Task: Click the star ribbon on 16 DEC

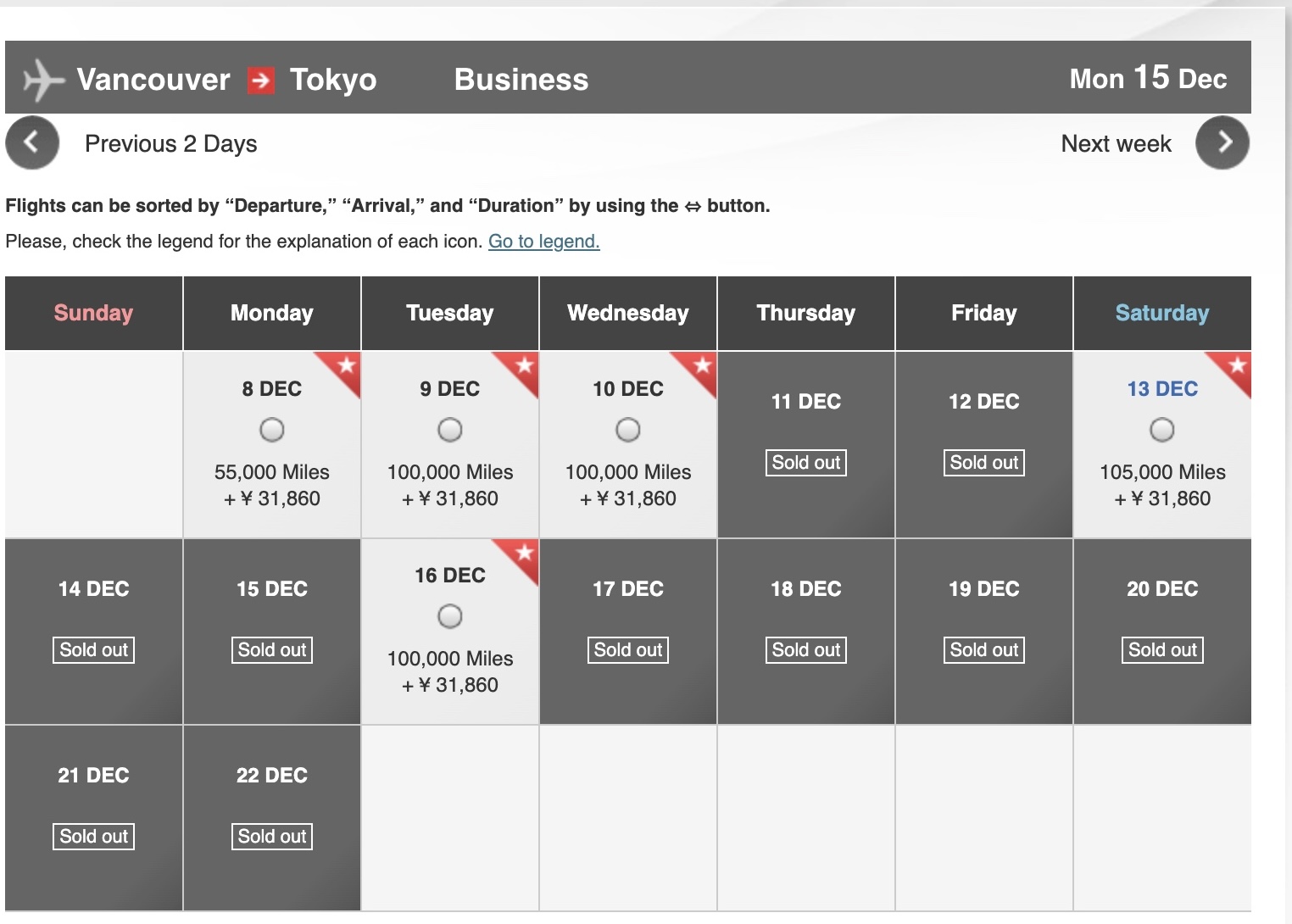Action: point(524,553)
